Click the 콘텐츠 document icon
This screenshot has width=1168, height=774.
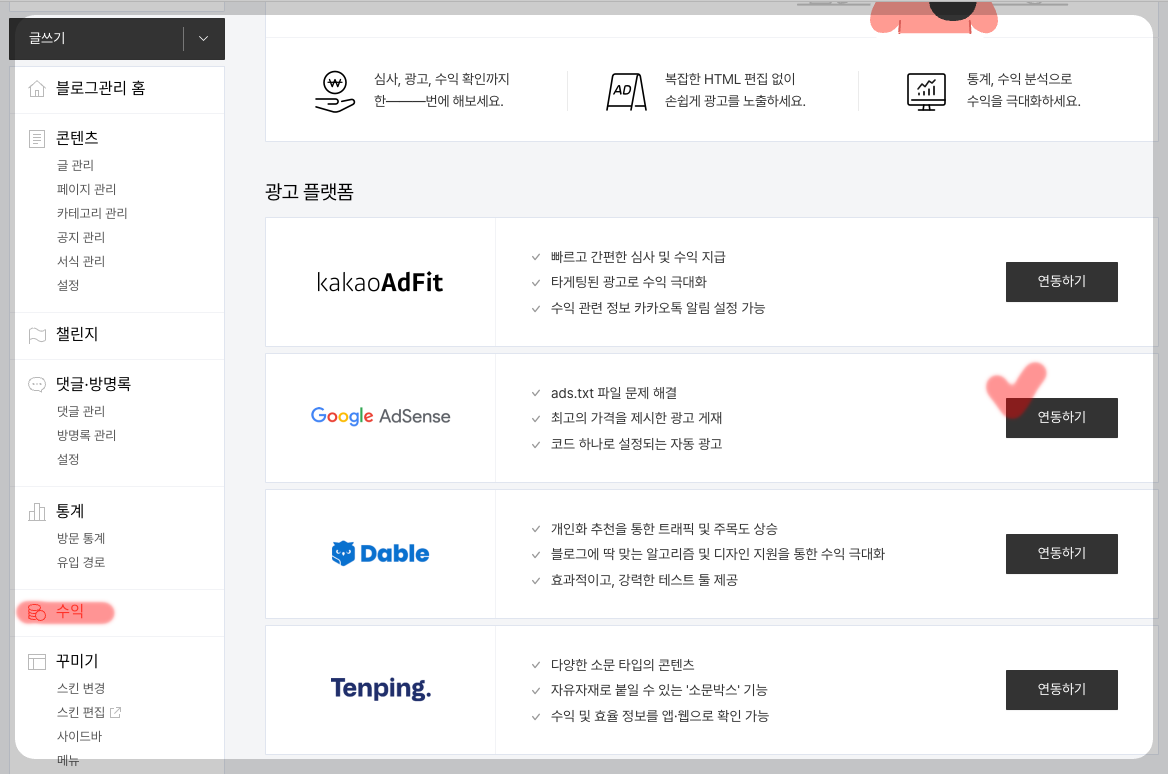(x=35, y=138)
